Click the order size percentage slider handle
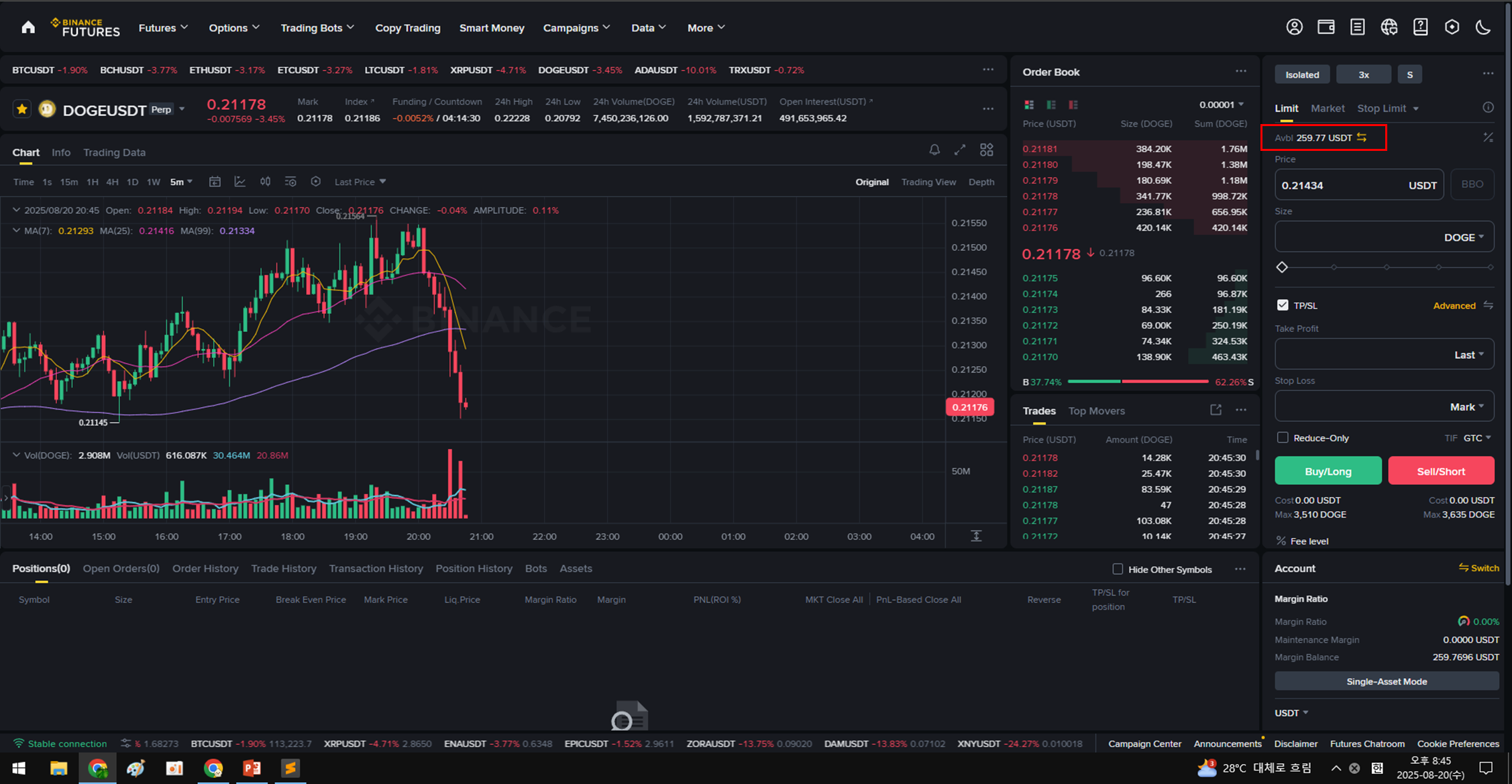1512x784 pixels. 1282,267
